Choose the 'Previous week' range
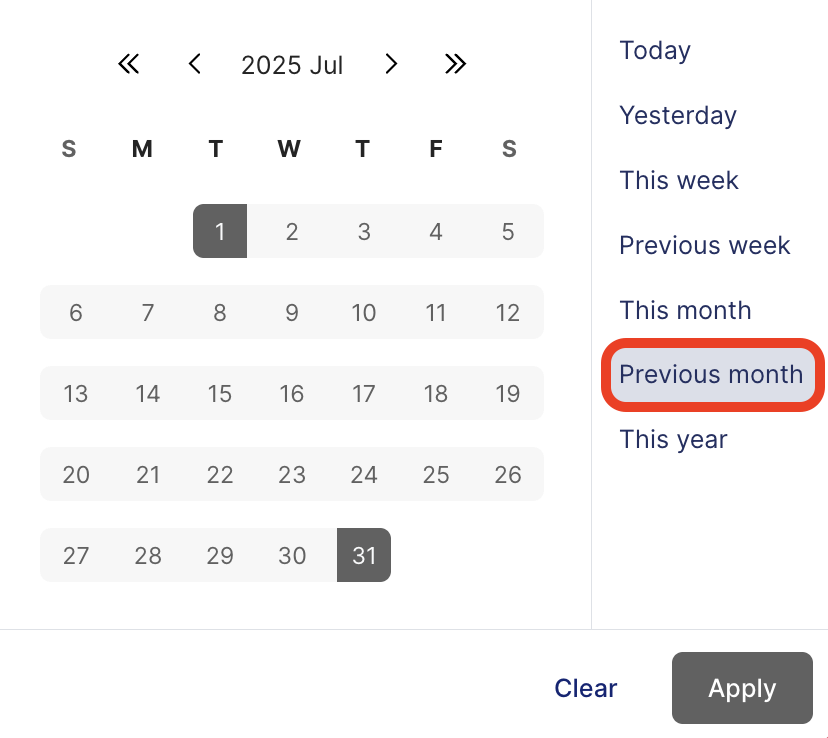Screen dimensions: 828x738 705,245
